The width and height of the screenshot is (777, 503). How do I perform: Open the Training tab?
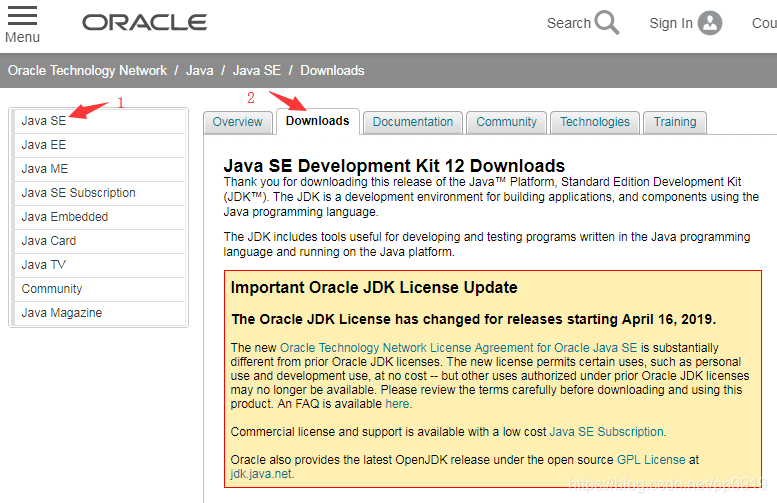675,122
